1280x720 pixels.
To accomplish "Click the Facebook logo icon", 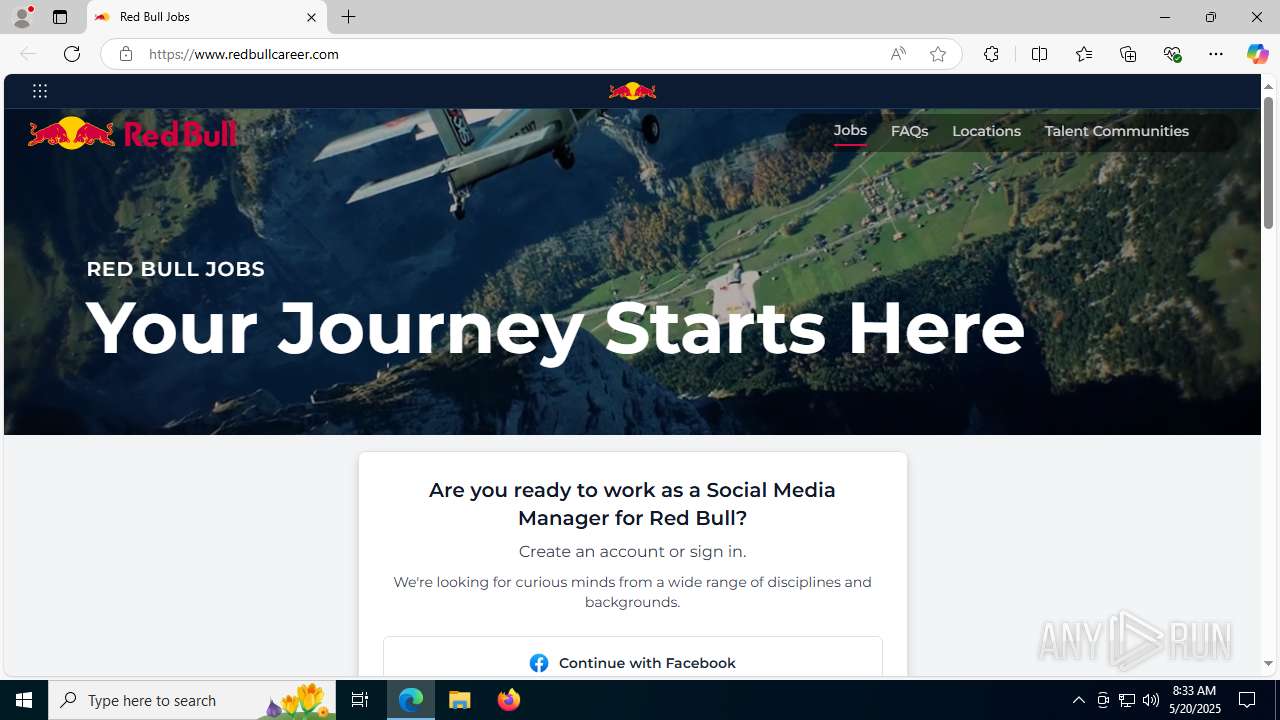I will [x=539, y=663].
